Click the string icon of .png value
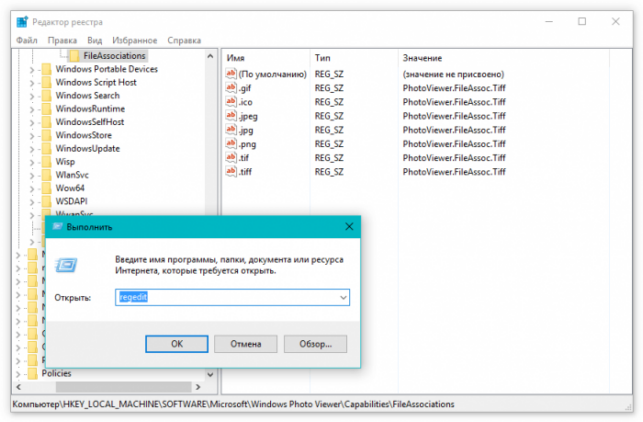 (231, 144)
